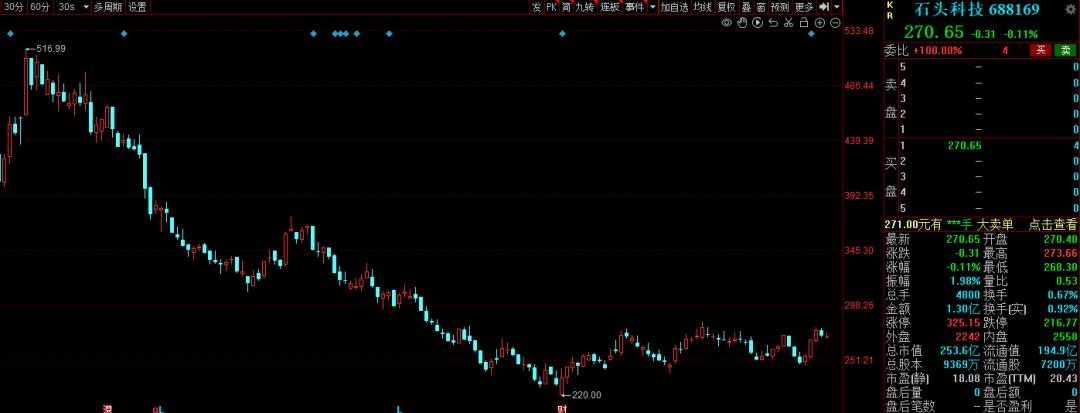Toggle 连板 indicator
This screenshot has height=413, width=1080.
[610, 7]
